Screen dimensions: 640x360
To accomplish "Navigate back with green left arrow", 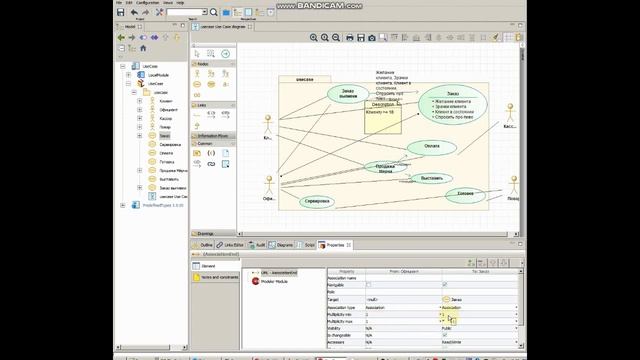I will coord(121,38).
